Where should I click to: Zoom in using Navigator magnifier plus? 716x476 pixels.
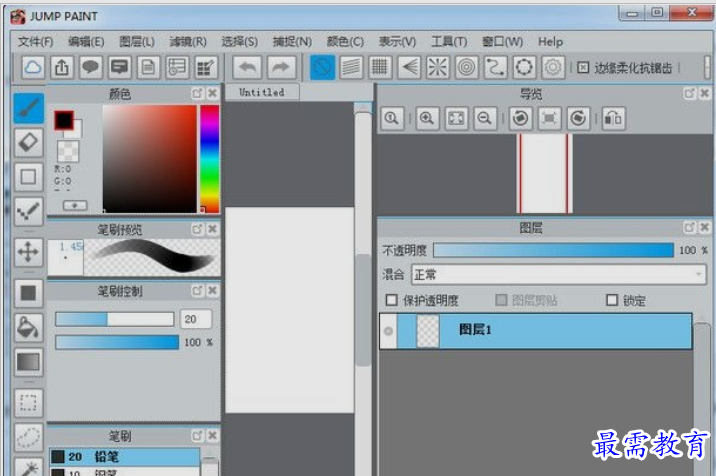427,119
